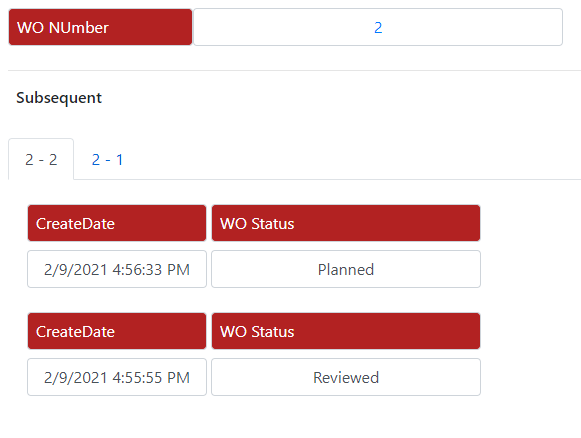This screenshot has width=581, height=438.
Task: Click the Subsequent section heading
Action: (59, 98)
